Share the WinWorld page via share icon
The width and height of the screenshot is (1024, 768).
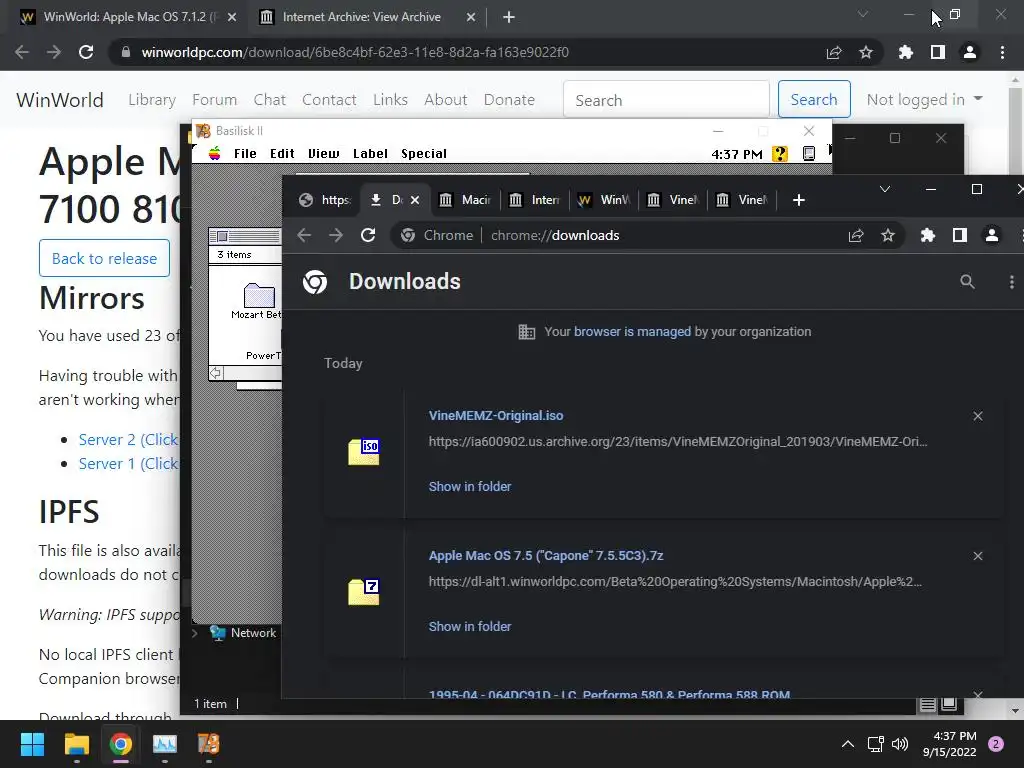[x=834, y=52]
